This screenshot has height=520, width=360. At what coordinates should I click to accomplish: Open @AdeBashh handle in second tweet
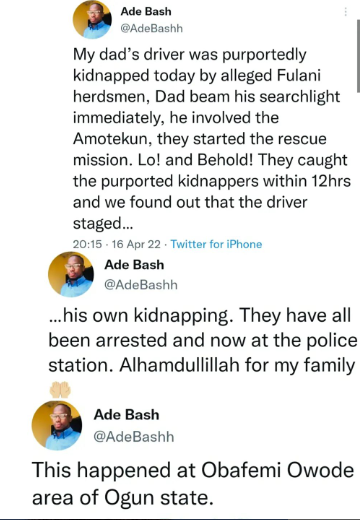click(x=141, y=285)
